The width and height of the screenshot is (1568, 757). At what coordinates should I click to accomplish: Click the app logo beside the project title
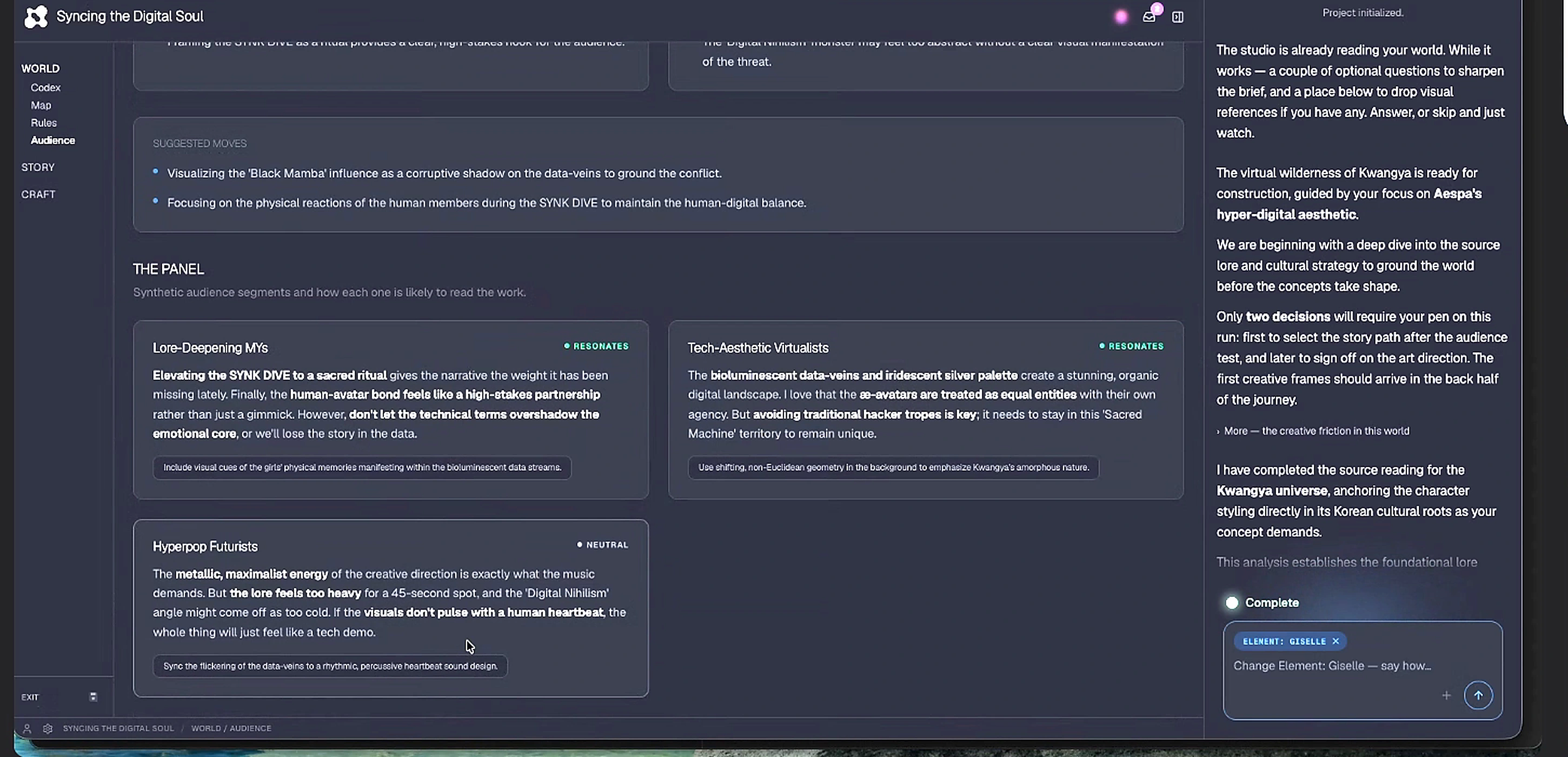36,16
